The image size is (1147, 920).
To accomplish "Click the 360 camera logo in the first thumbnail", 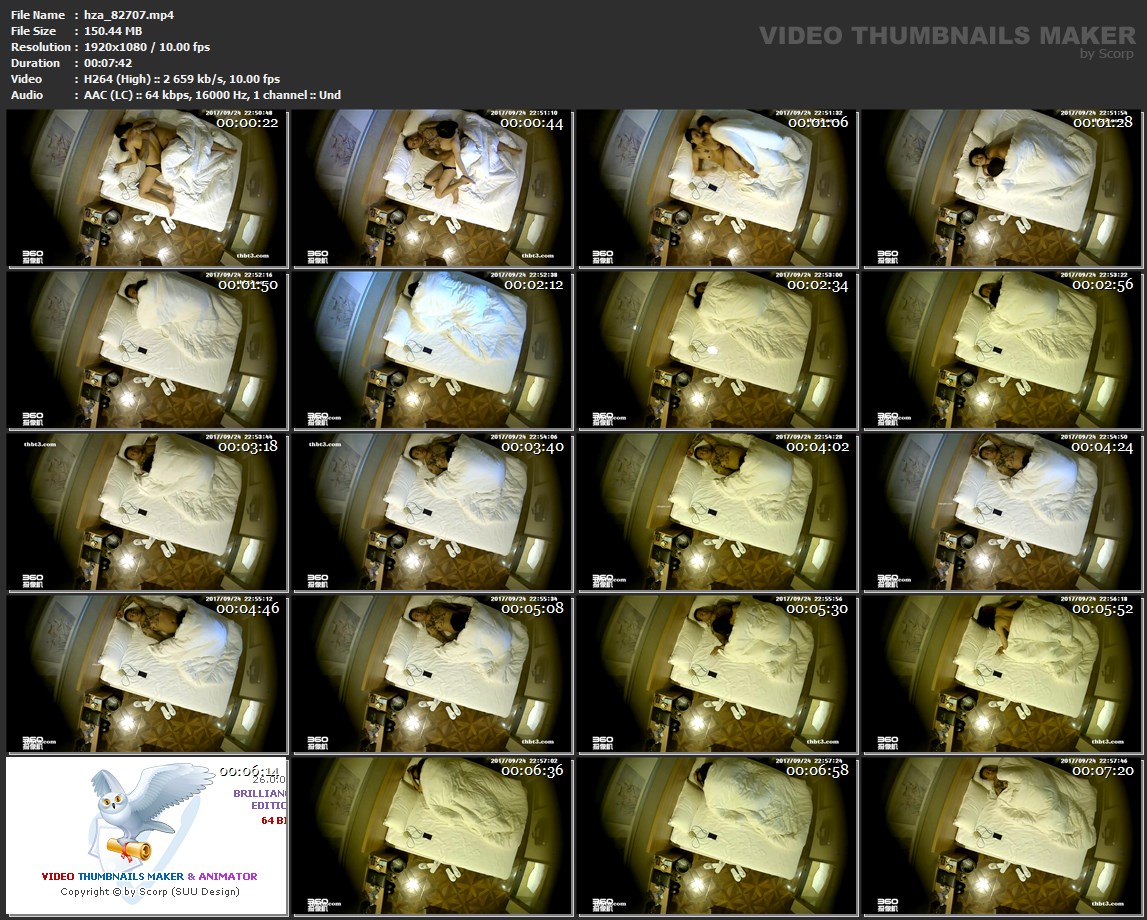I will (33, 256).
